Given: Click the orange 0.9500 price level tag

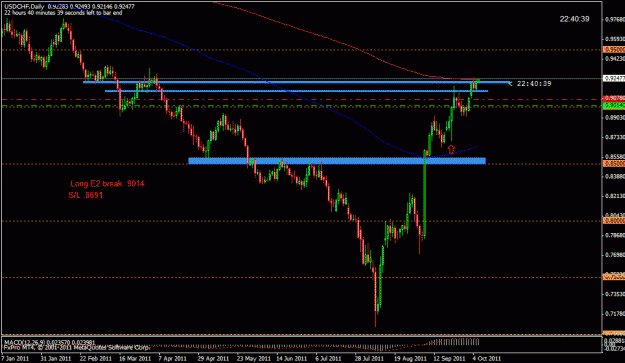Looking at the screenshot, I should 614,50.
